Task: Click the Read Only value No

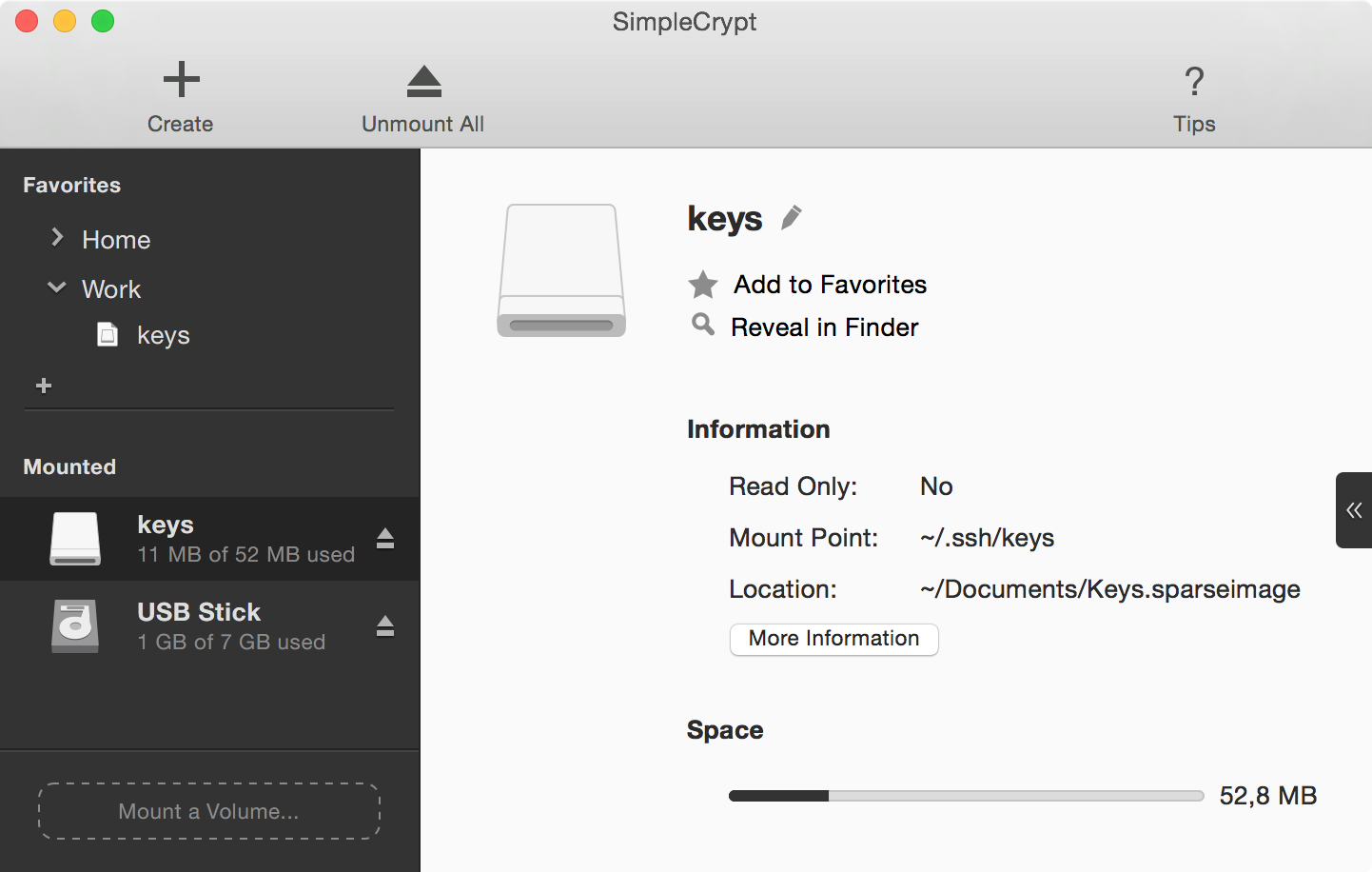Action: (x=936, y=486)
